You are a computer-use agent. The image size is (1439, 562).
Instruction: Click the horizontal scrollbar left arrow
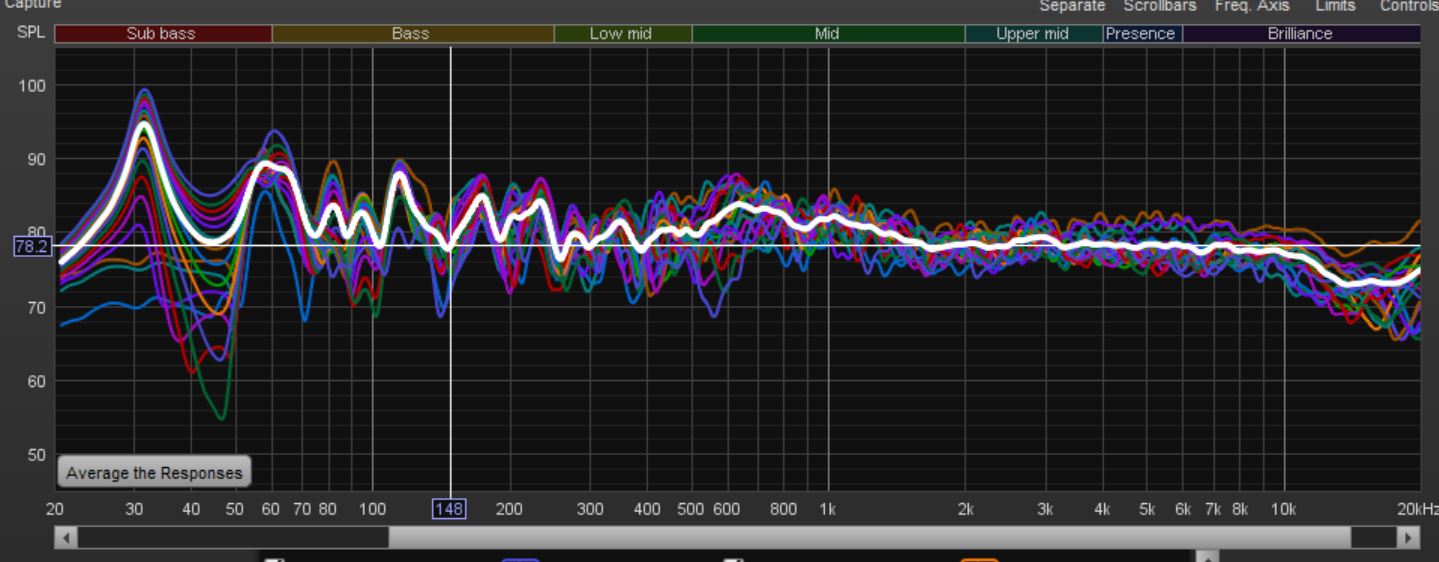tap(66, 538)
